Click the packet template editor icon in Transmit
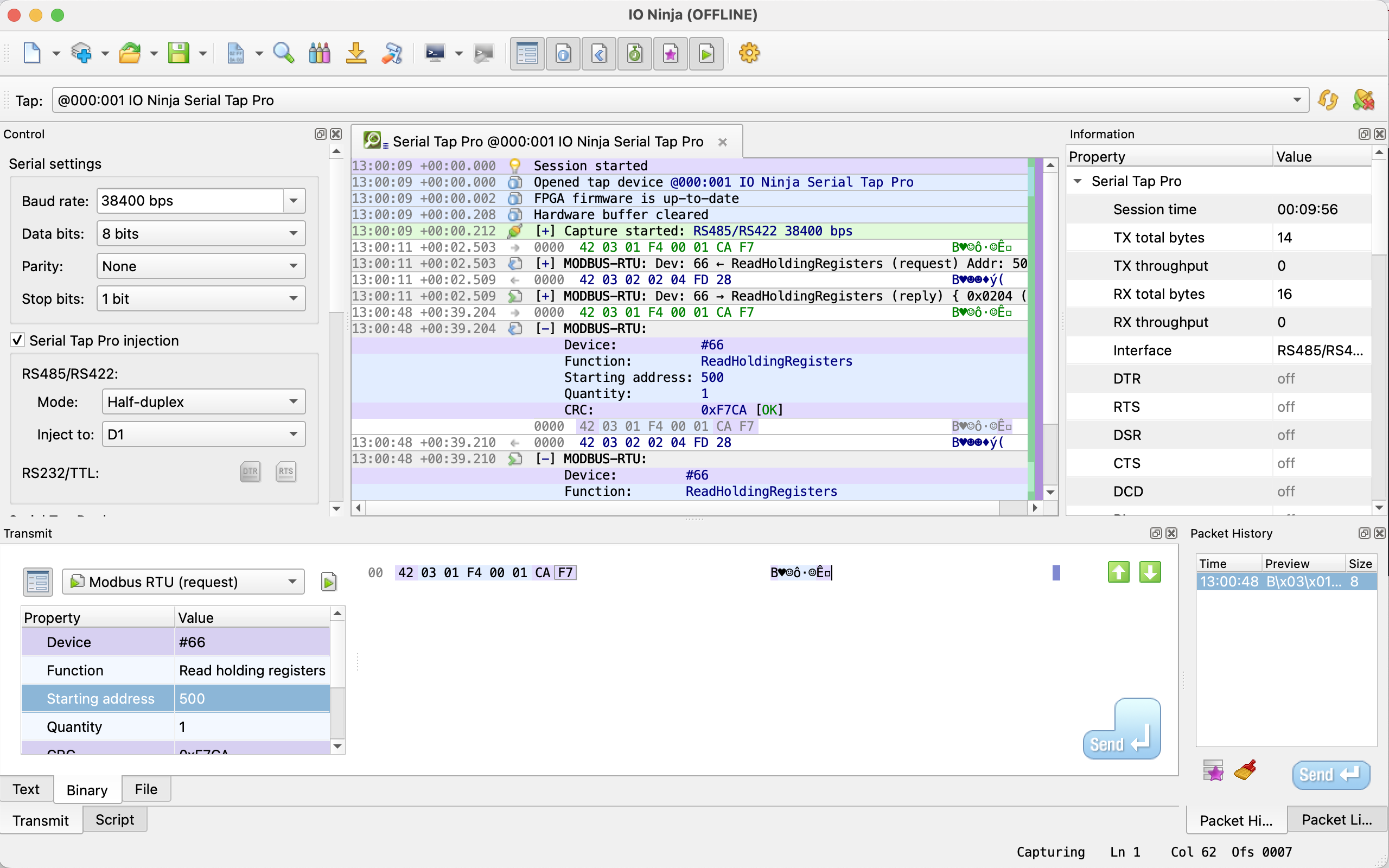1389x868 pixels. click(x=38, y=582)
